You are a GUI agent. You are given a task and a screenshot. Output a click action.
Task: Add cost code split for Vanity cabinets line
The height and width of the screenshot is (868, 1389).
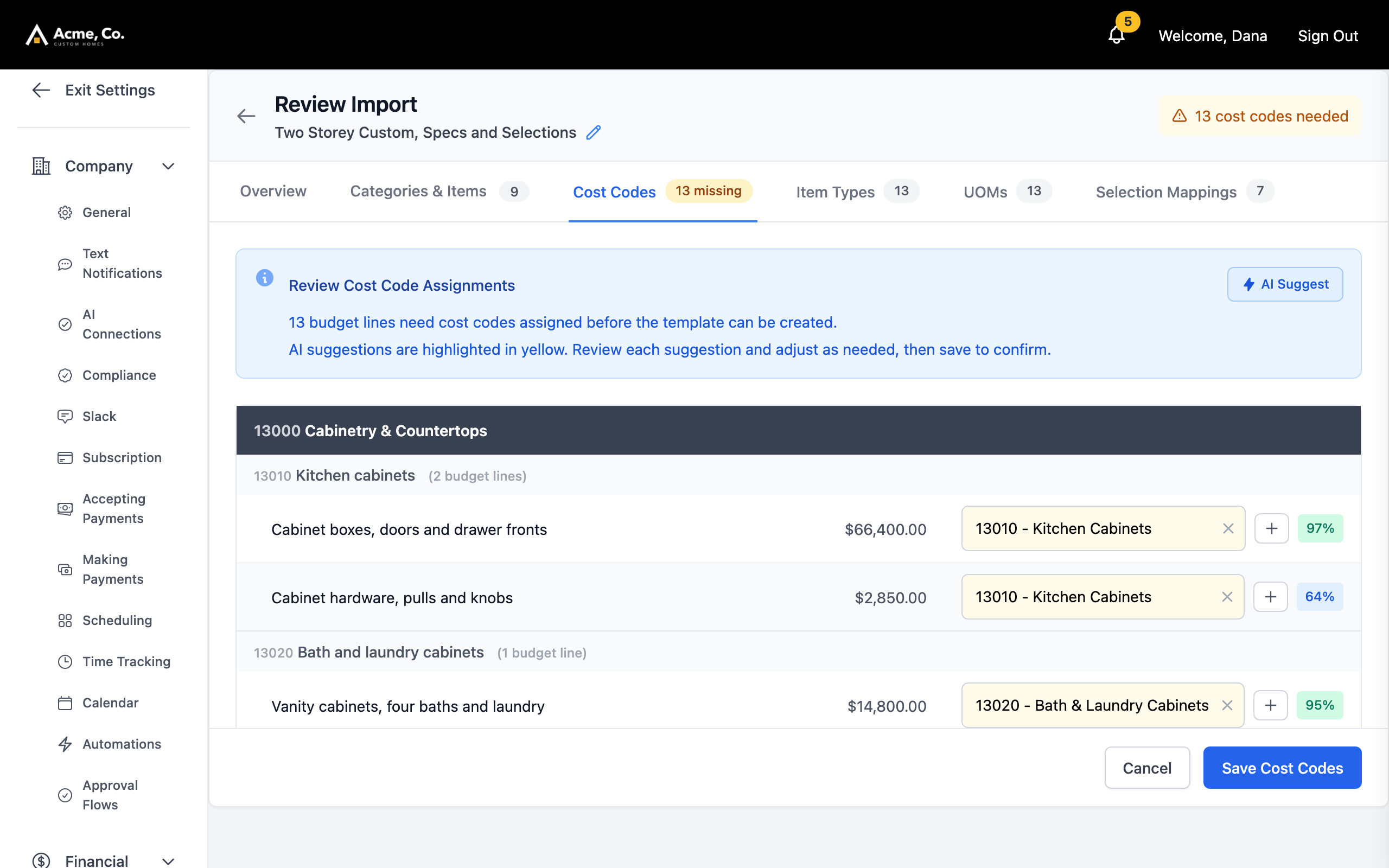tap(1271, 706)
